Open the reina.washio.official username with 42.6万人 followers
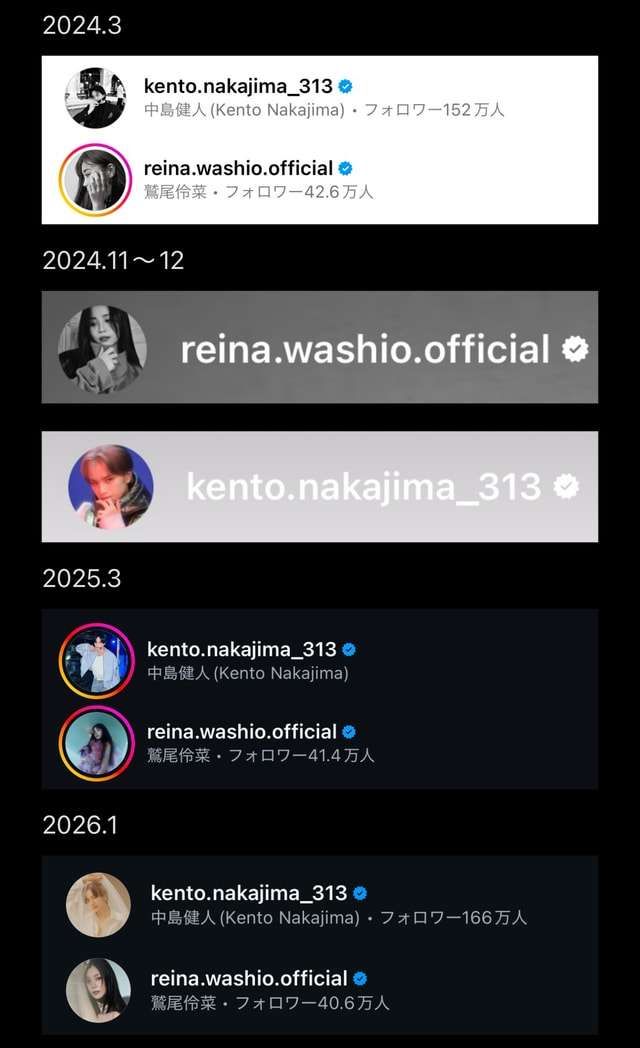The image size is (640, 1048). click(x=238, y=168)
